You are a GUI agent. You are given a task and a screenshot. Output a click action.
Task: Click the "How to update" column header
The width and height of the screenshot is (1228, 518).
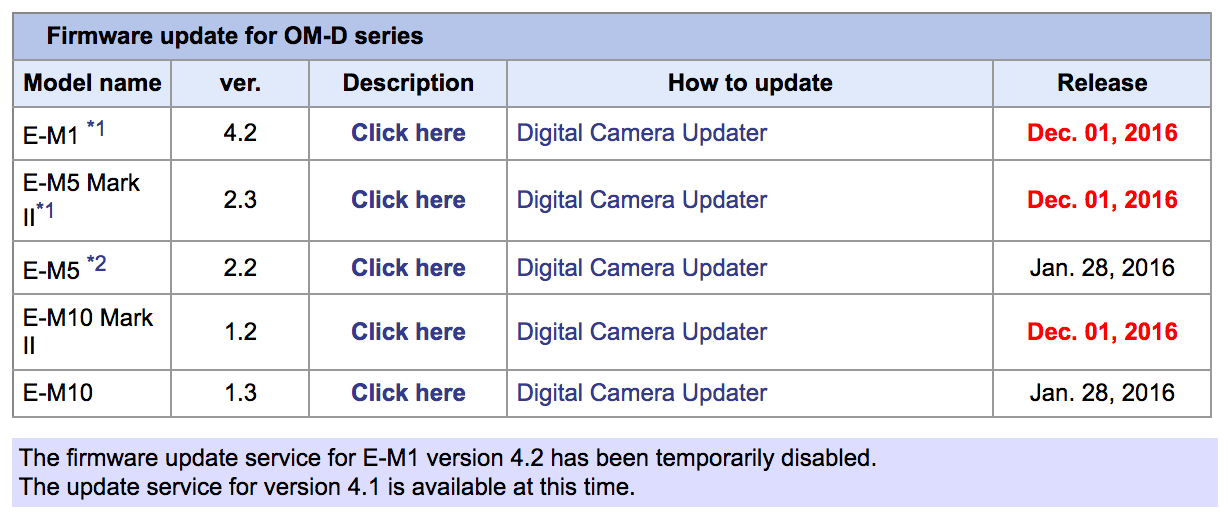coord(750,83)
